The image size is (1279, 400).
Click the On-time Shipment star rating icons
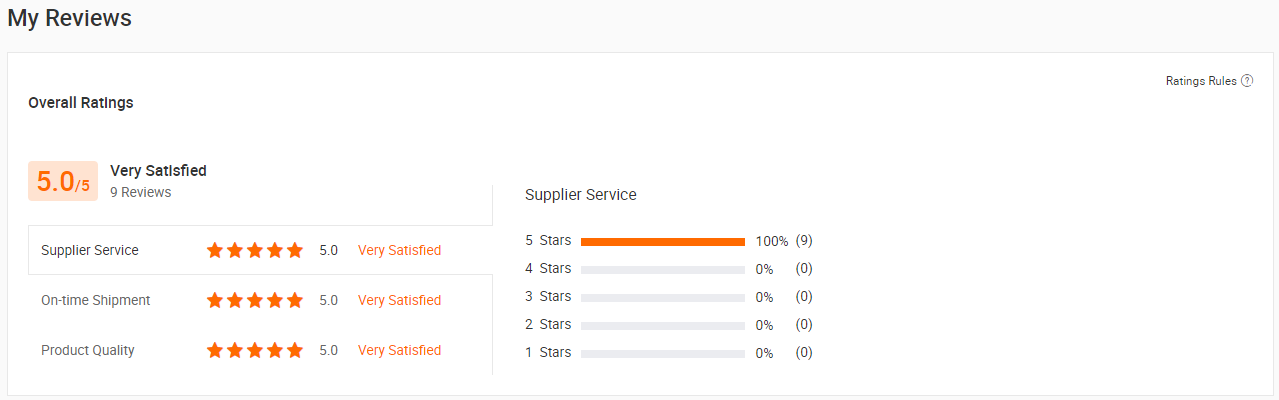[255, 300]
